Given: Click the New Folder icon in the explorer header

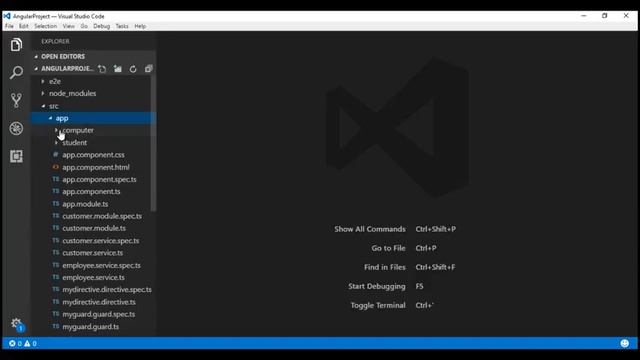Looking at the screenshot, I should click(x=118, y=69).
